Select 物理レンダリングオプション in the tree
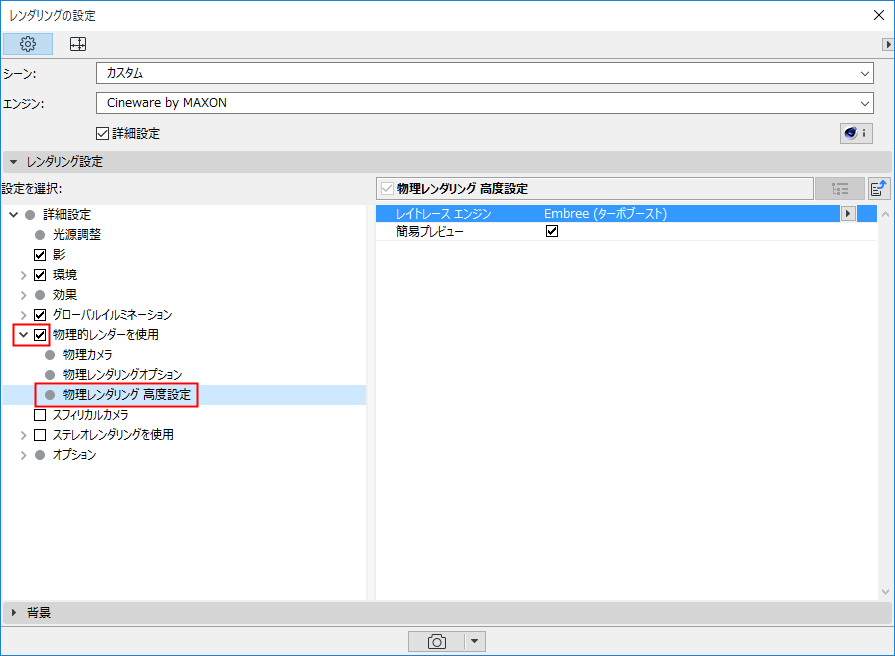The width and height of the screenshot is (895, 656). click(122, 375)
